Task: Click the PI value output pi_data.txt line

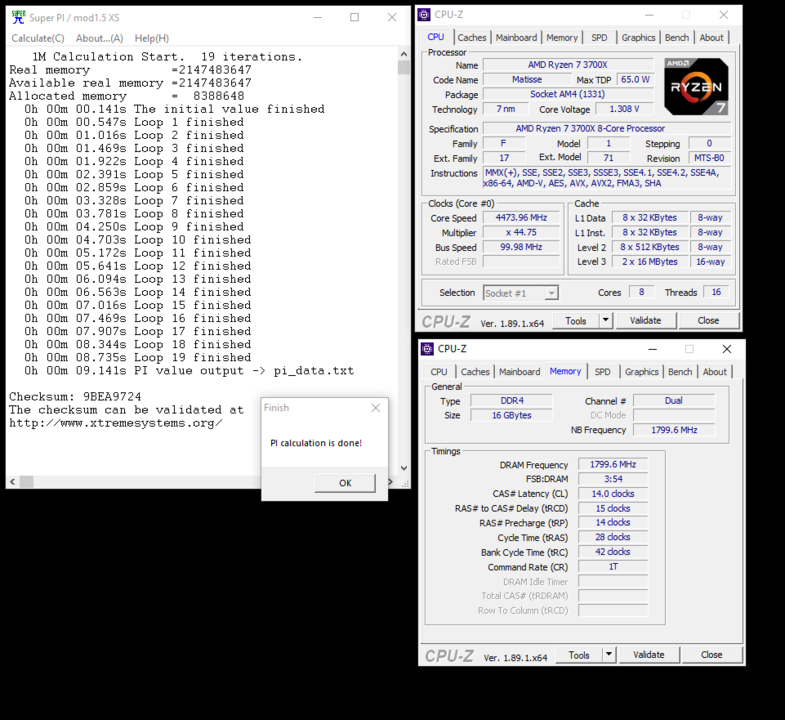Action: point(189,371)
